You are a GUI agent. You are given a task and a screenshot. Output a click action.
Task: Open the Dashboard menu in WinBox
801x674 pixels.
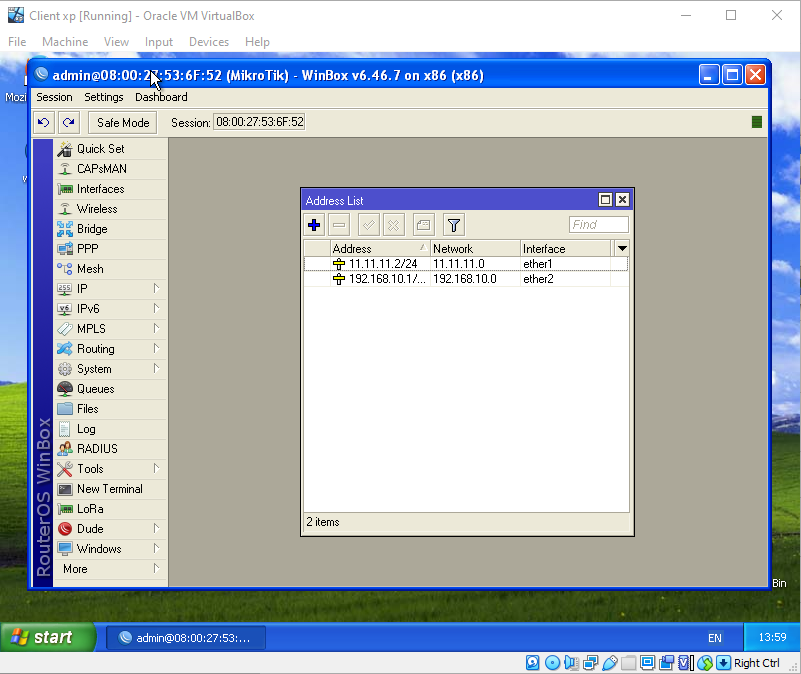(161, 97)
